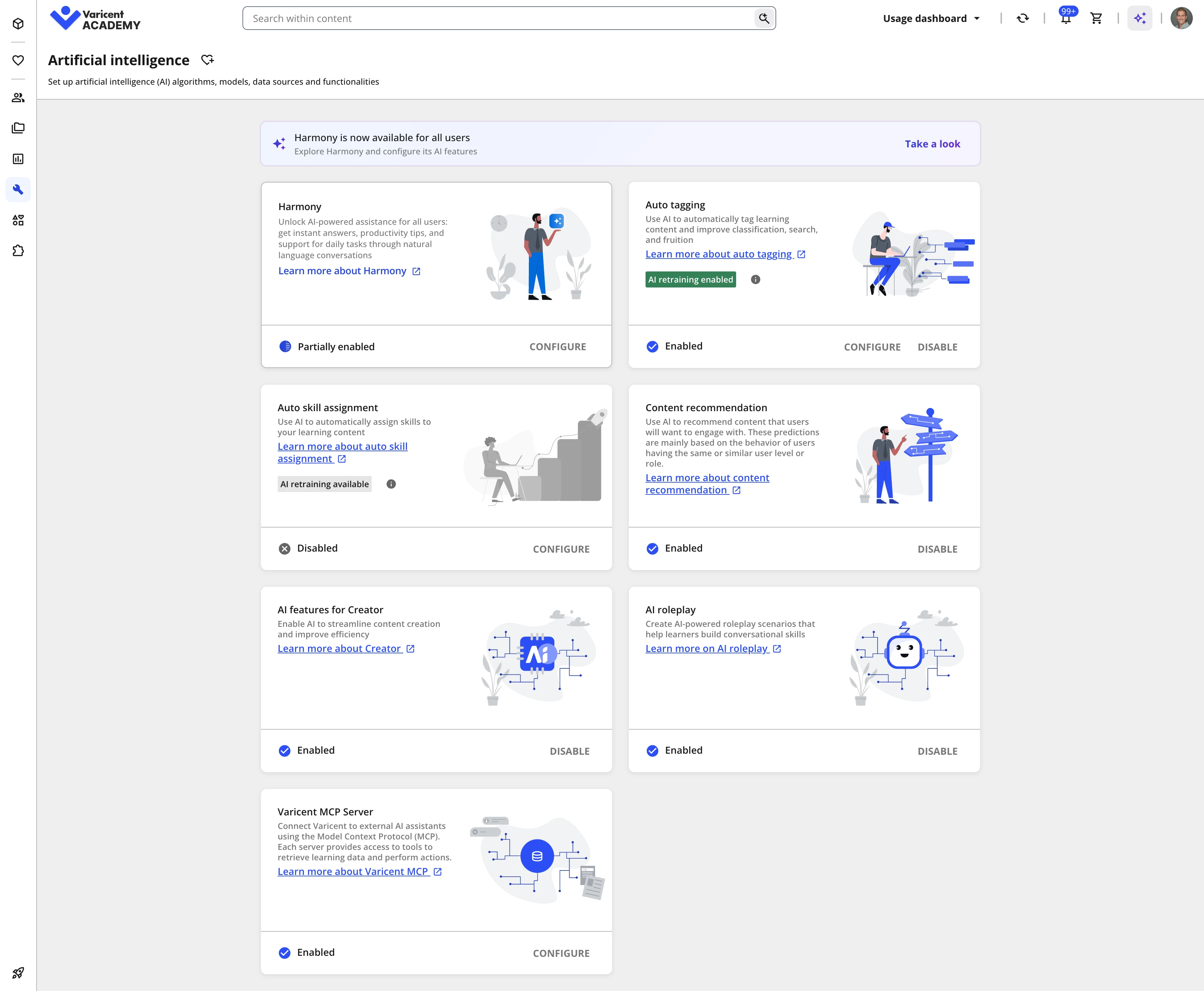1204x991 pixels.
Task: Click CONFIGURE on the Auto tagging card
Action: (x=872, y=347)
